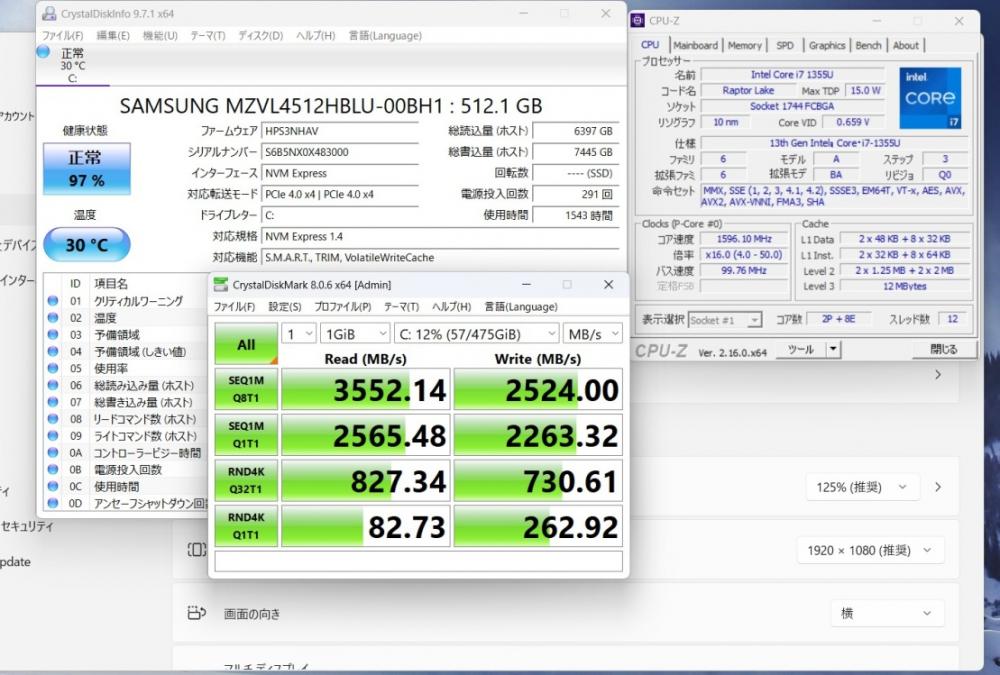Click the CrystalDiskMark title bar icon
The image size is (1000, 675).
(219, 285)
